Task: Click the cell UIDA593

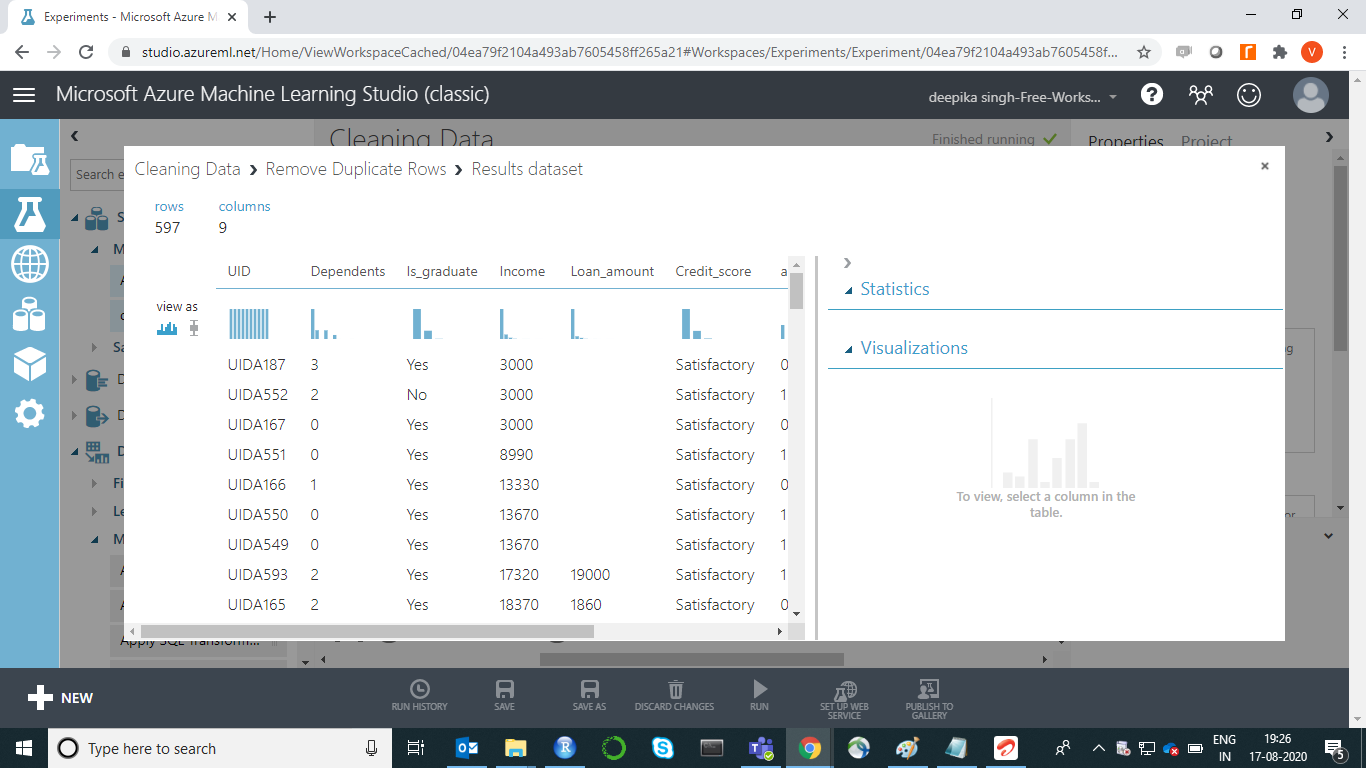Action: [257, 575]
